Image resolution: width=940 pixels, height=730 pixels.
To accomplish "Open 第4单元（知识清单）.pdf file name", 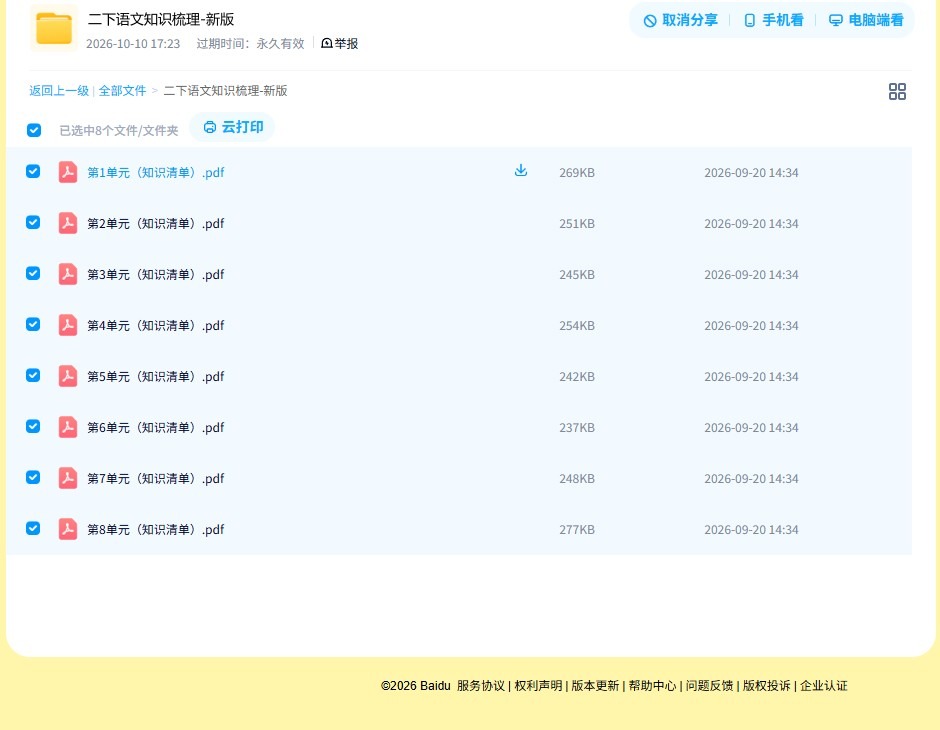I will pyautogui.click(x=156, y=325).
